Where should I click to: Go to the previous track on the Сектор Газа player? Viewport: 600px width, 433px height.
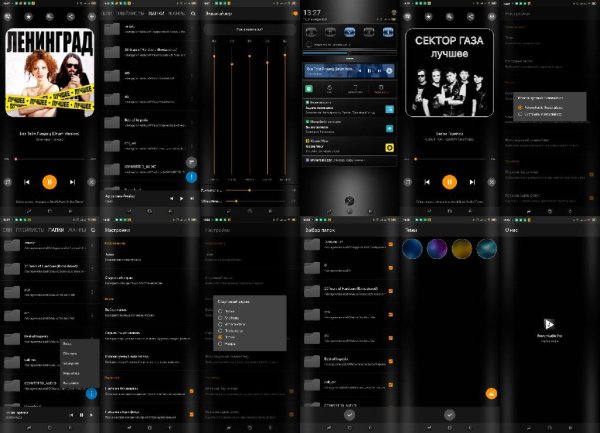pos(427,182)
